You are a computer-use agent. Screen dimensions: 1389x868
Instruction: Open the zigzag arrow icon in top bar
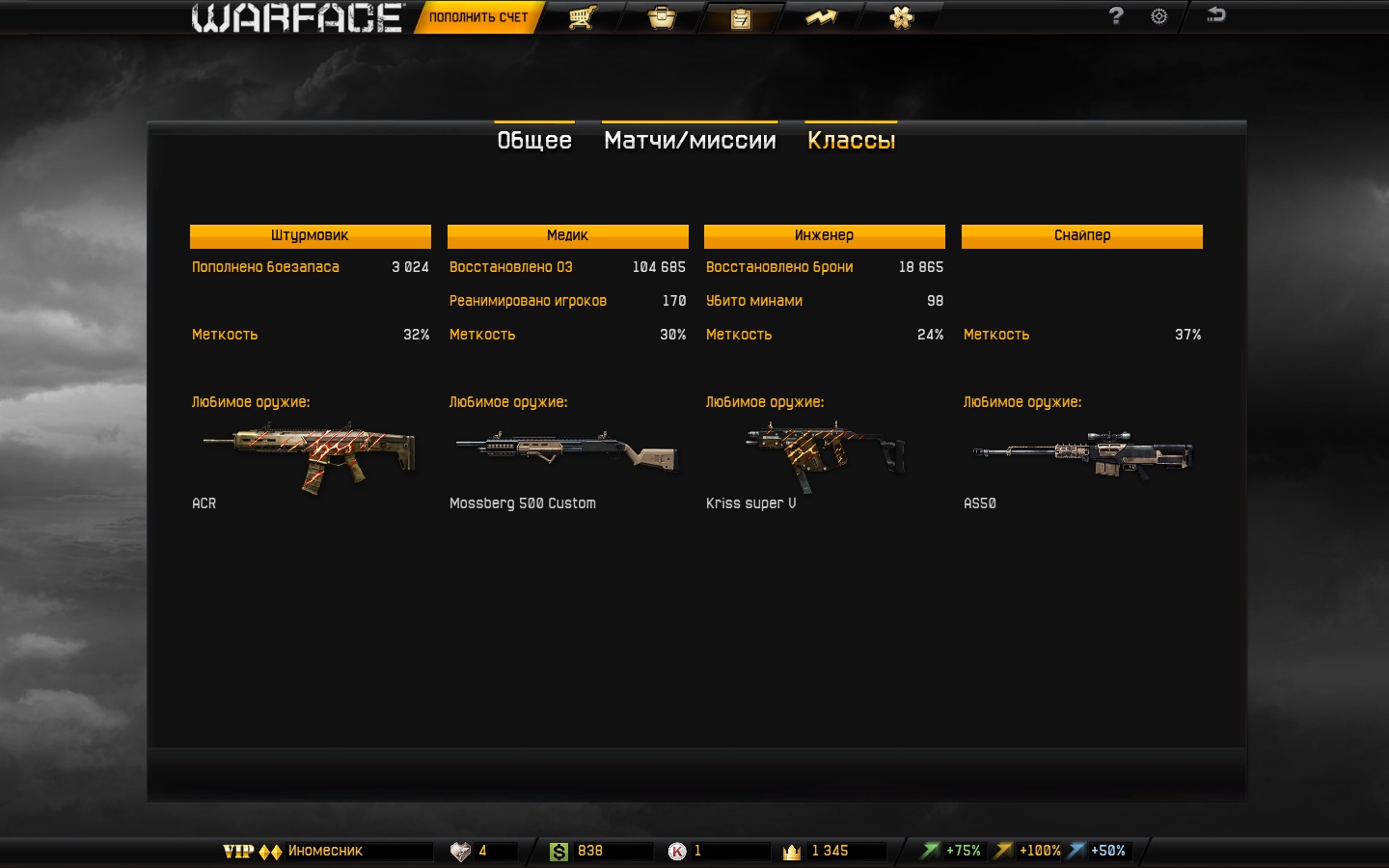point(821,17)
